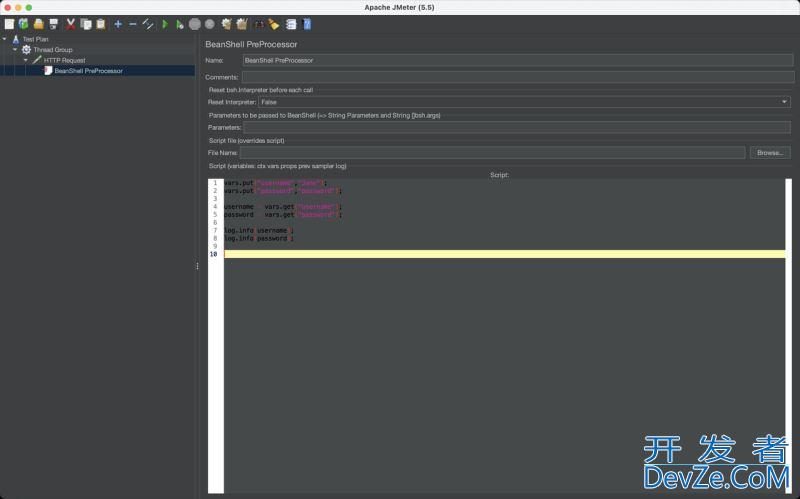Collapse all tree nodes with minus icon
This screenshot has height=499, width=800.
[x=133, y=24]
